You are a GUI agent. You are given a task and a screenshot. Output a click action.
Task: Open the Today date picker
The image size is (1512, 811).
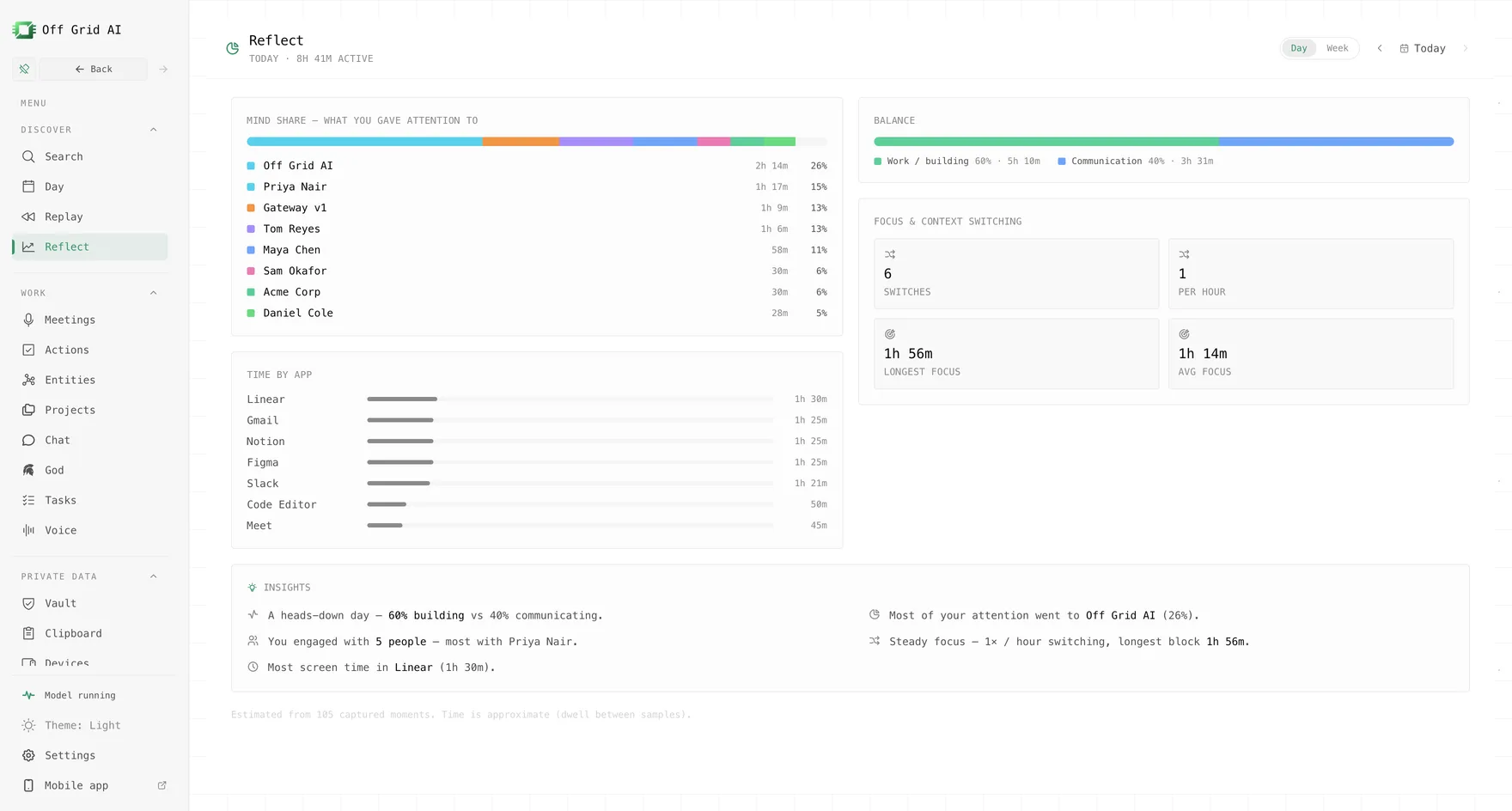(1423, 48)
